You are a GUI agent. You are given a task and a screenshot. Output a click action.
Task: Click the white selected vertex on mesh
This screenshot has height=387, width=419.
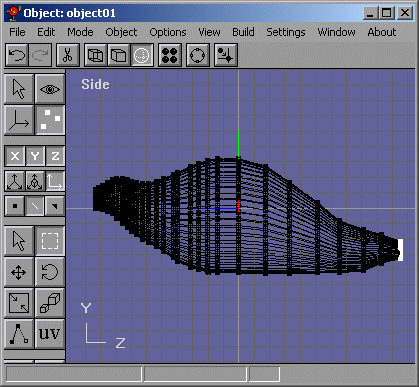[x=400, y=250]
